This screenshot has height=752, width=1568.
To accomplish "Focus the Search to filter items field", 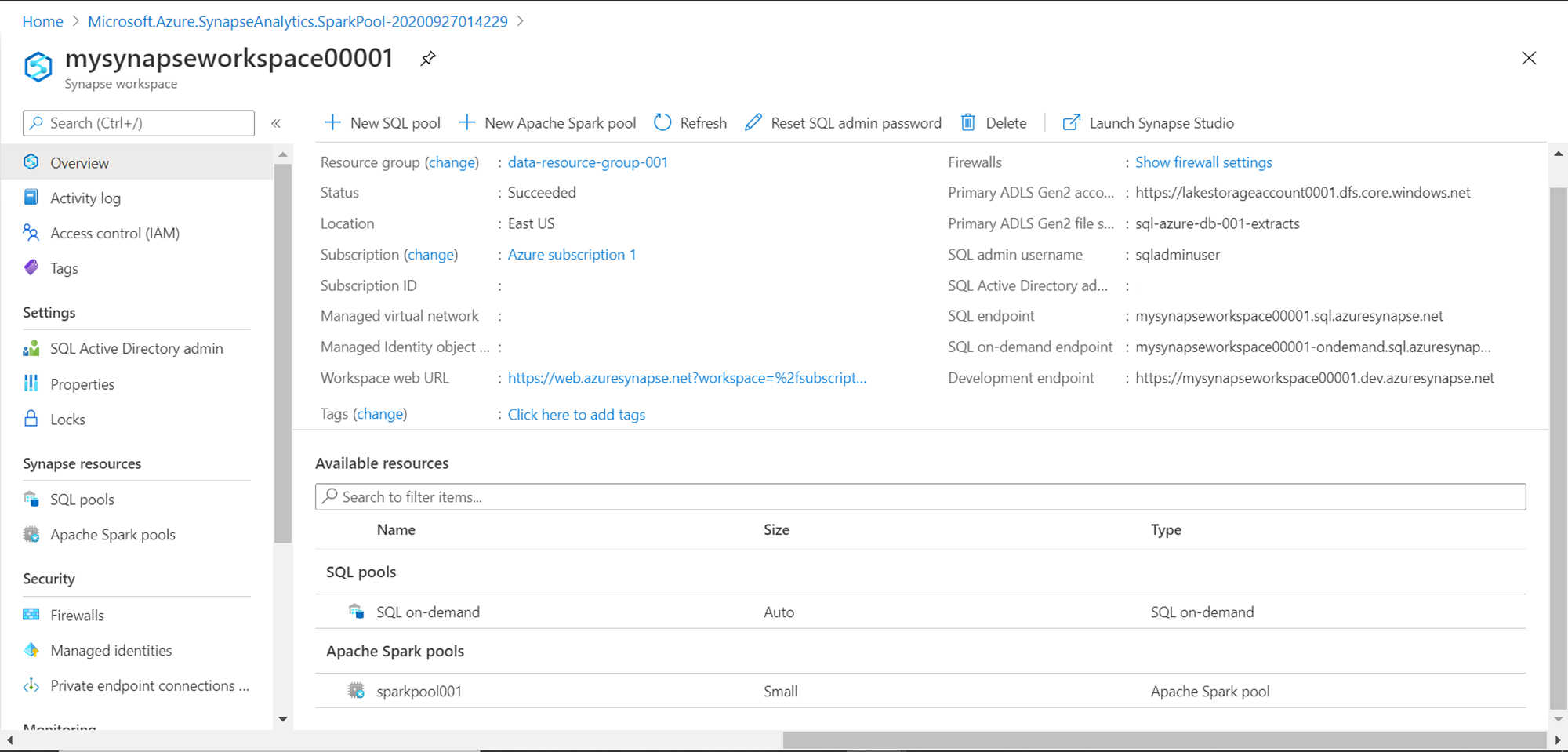I will point(920,497).
